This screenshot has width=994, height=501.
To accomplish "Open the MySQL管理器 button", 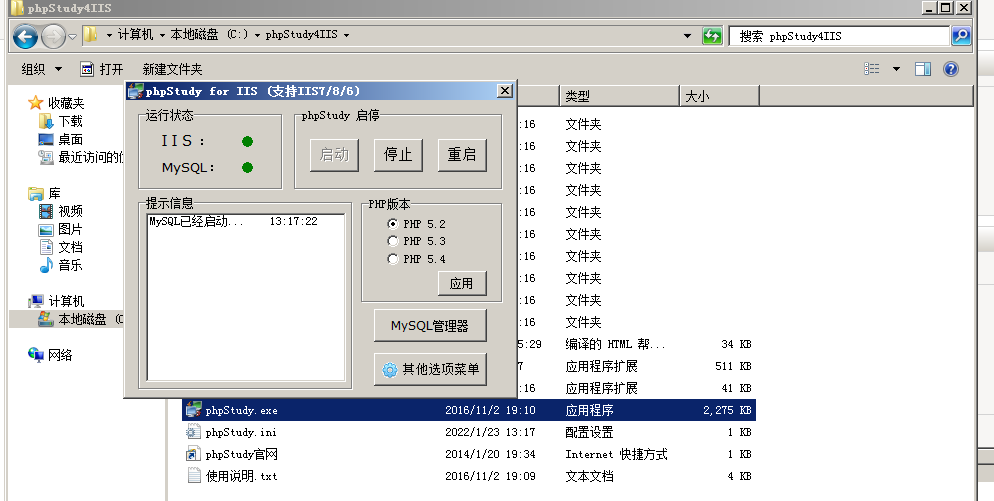I will (430, 325).
